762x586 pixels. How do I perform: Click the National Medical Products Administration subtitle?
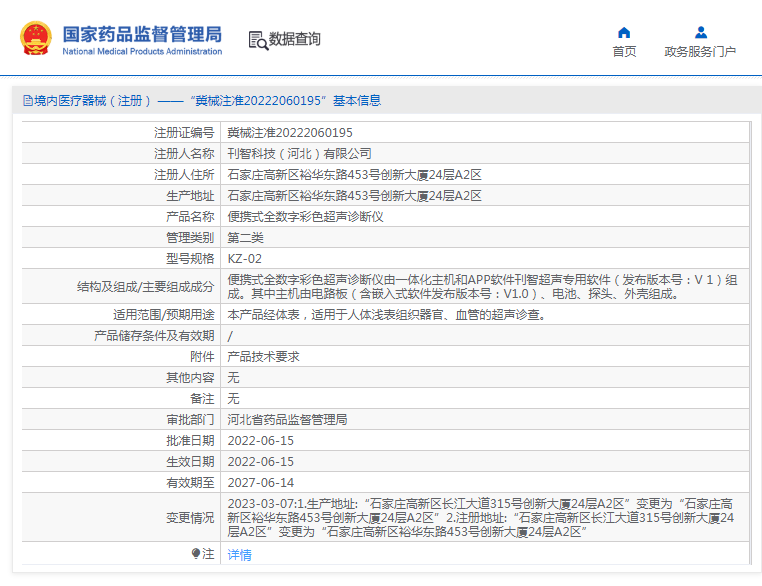pyautogui.click(x=142, y=51)
